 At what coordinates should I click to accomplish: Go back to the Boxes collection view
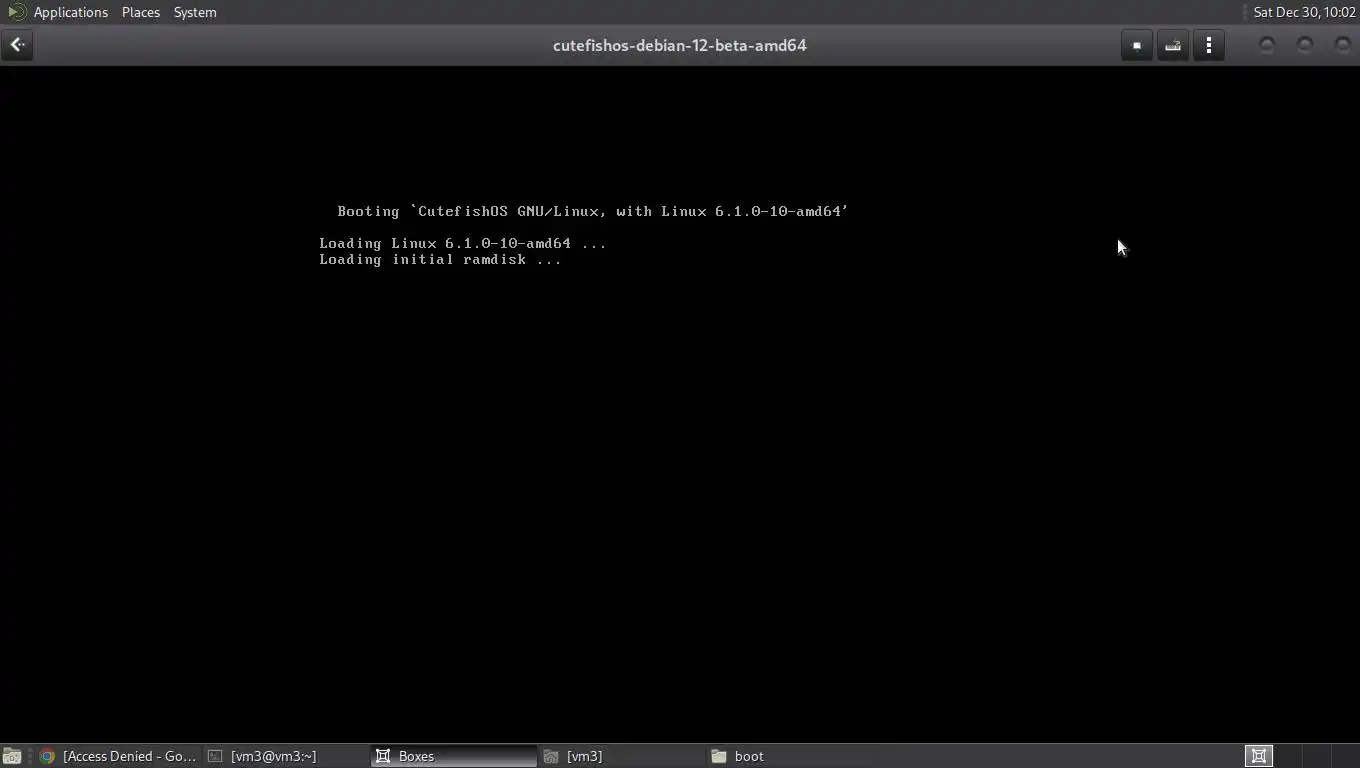17,45
